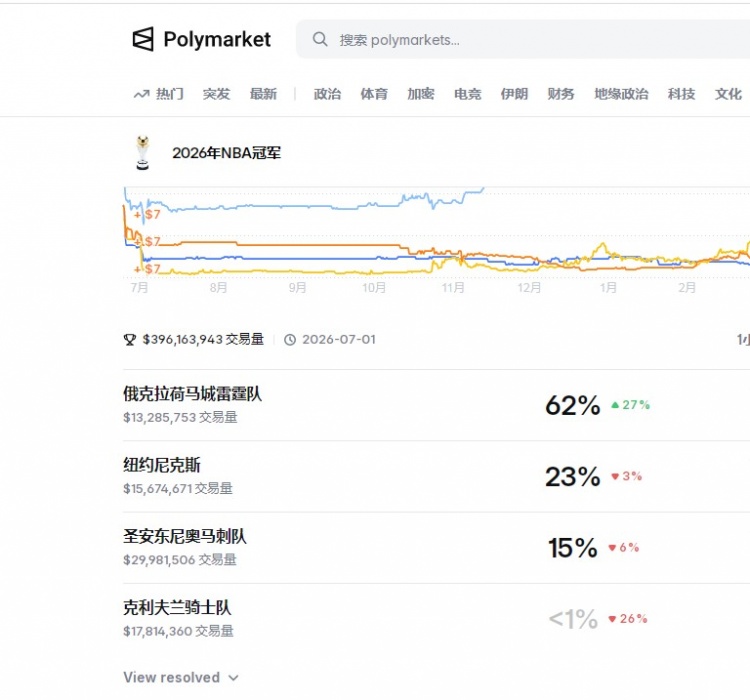
Task: Click the green up arrow next to 27%
Action: tap(615, 405)
